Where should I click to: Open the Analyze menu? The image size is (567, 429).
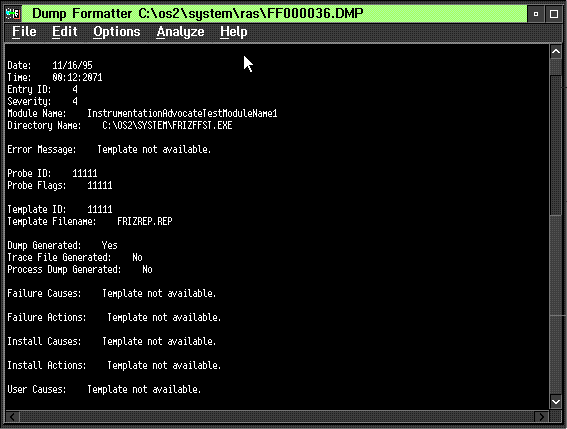click(180, 32)
